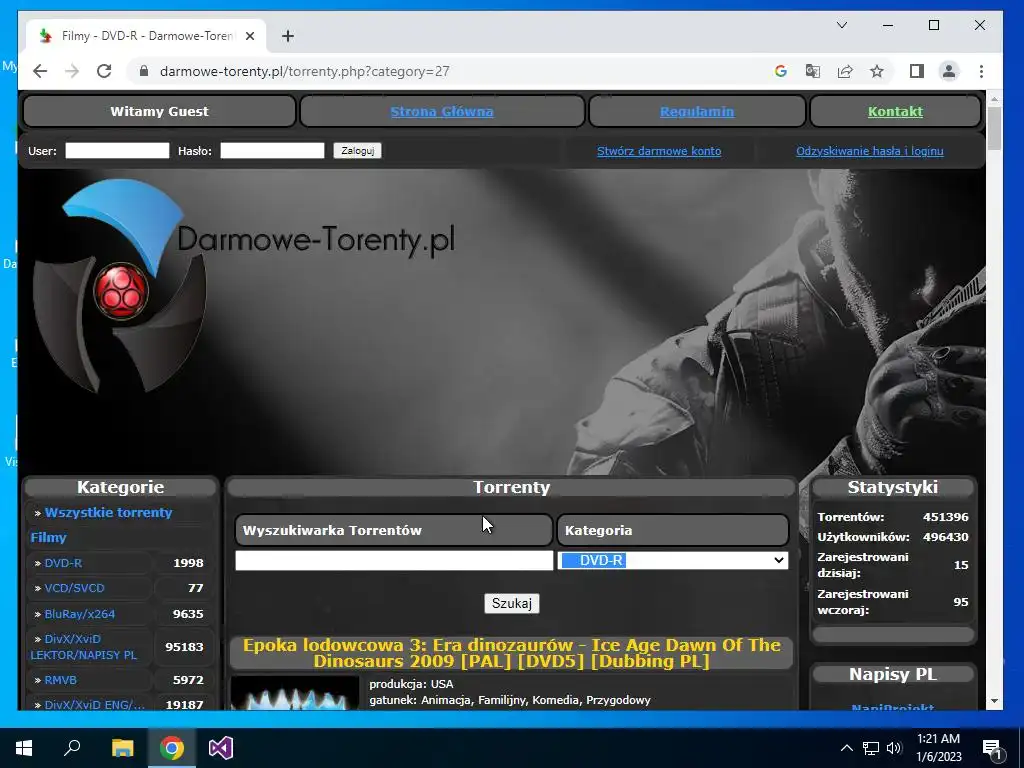Click the page scroll-down arrow

coord(994,701)
